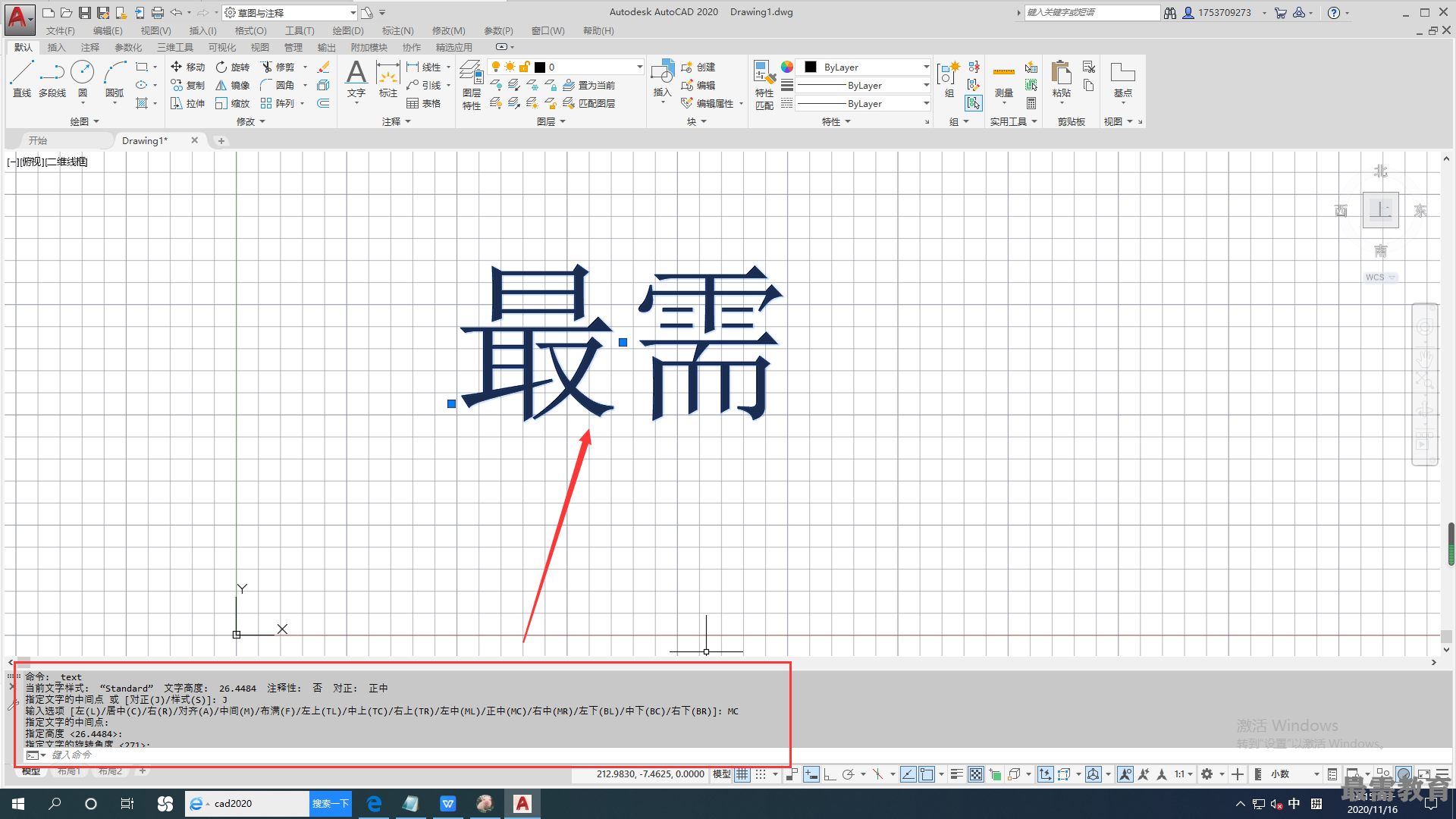
Task: Open the 帮助(H) menu
Action: pos(598,31)
